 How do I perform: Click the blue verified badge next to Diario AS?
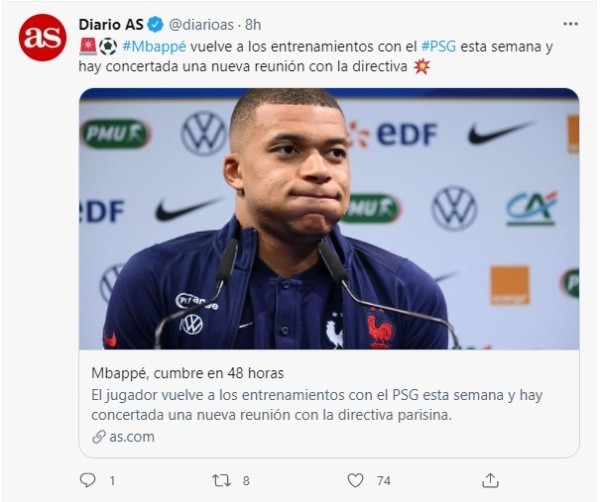(x=155, y=25)
